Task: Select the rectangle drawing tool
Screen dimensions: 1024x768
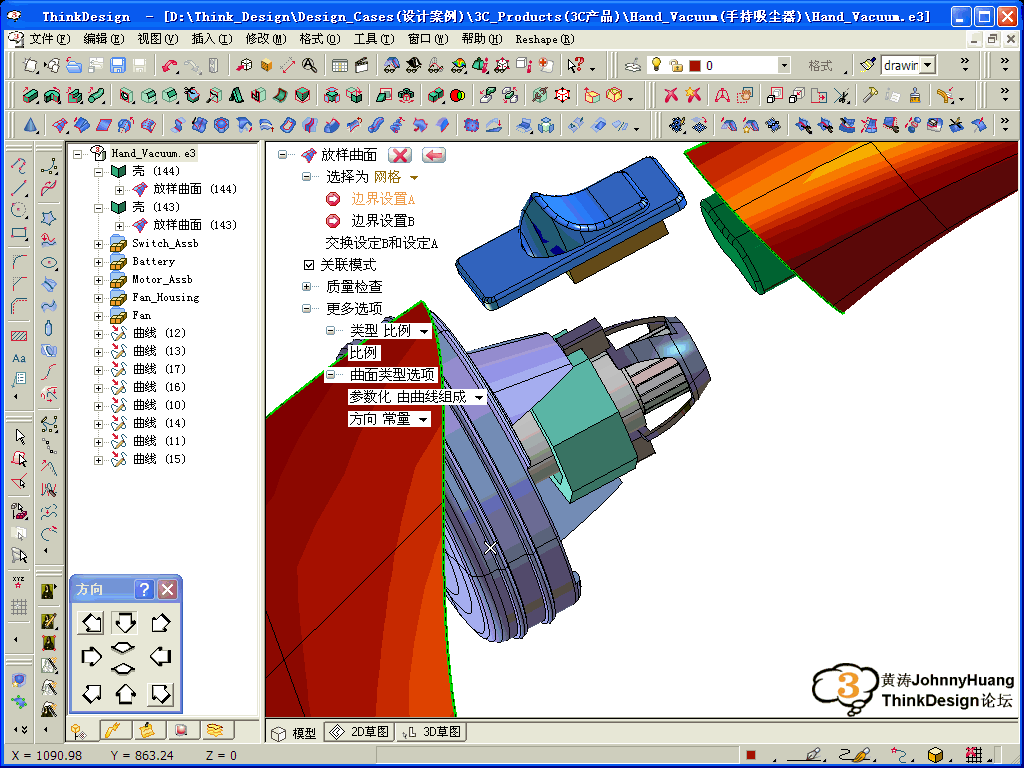Action: 19,232
